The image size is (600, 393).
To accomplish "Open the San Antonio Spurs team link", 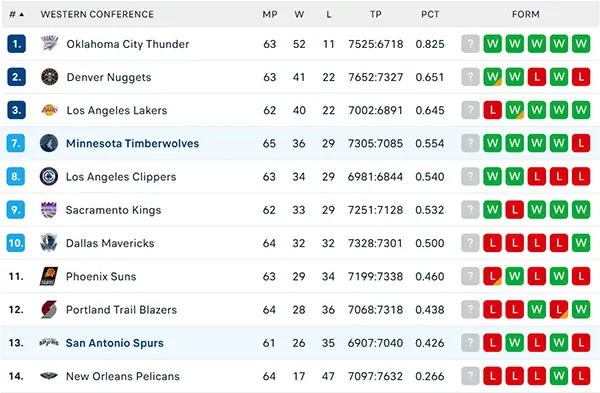I will pyautogui.click(x=114, y=343).
